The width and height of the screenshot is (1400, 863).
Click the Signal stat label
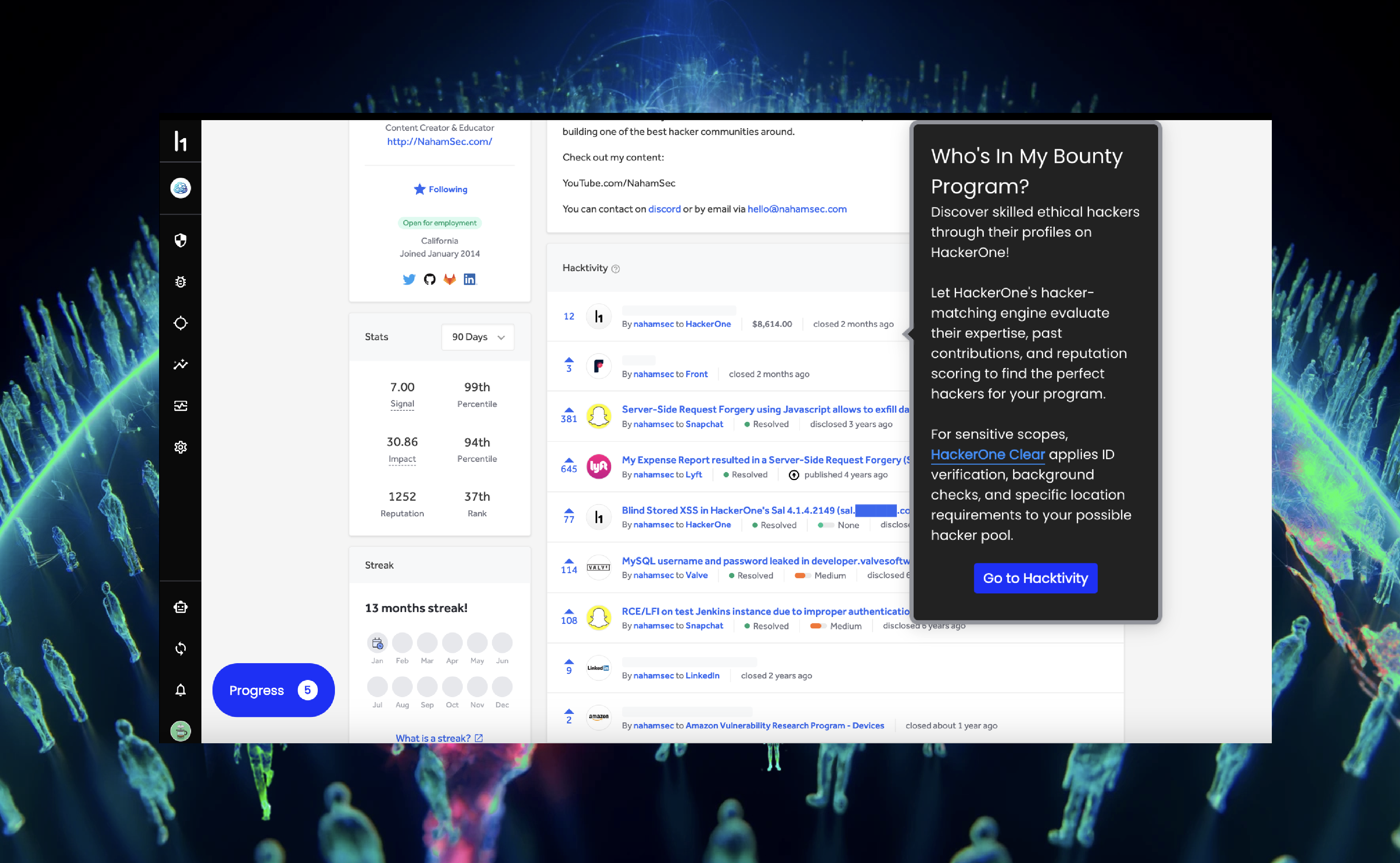[402, 403]
